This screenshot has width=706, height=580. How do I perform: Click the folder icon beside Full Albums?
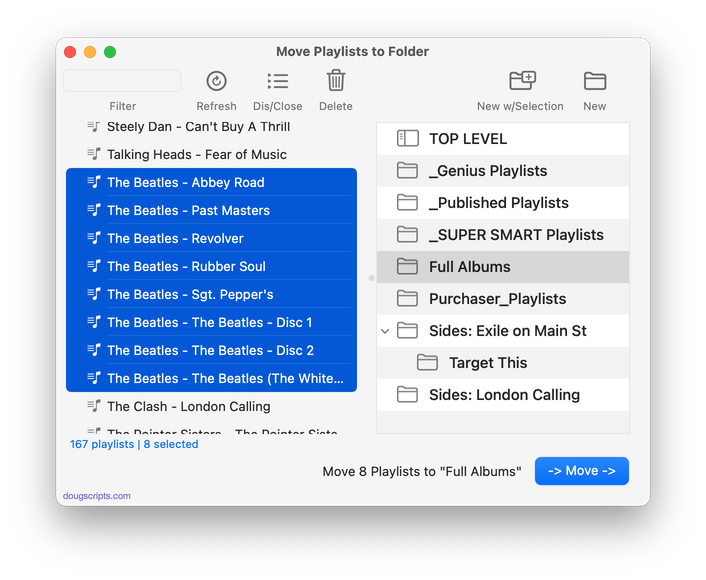[407, 266]
